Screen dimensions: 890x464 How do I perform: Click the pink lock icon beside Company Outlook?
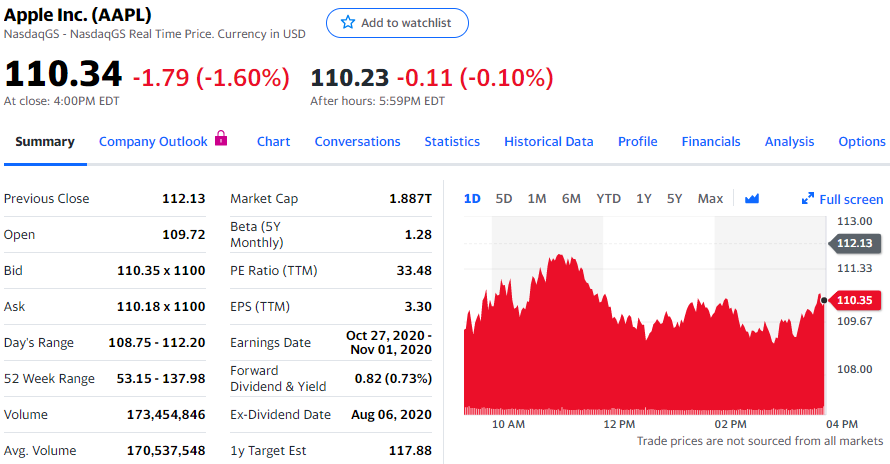(221, 138)
